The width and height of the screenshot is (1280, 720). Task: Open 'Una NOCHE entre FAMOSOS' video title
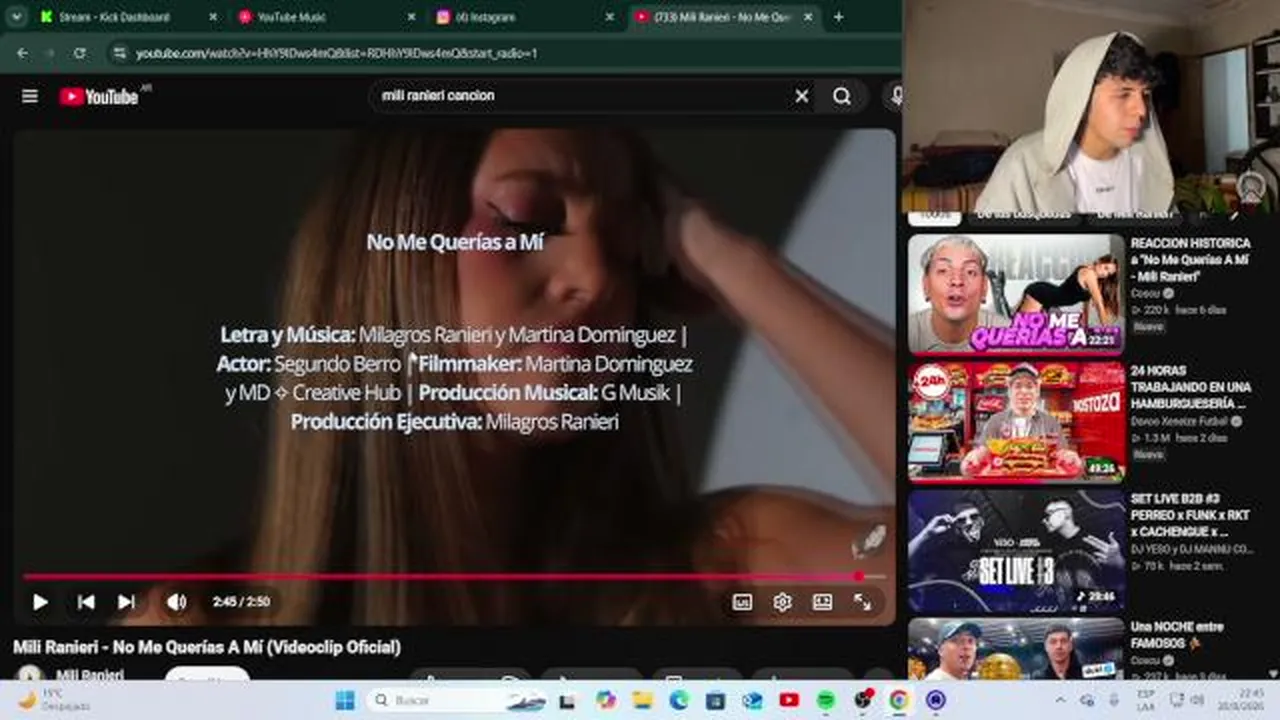coord(1177,635)
